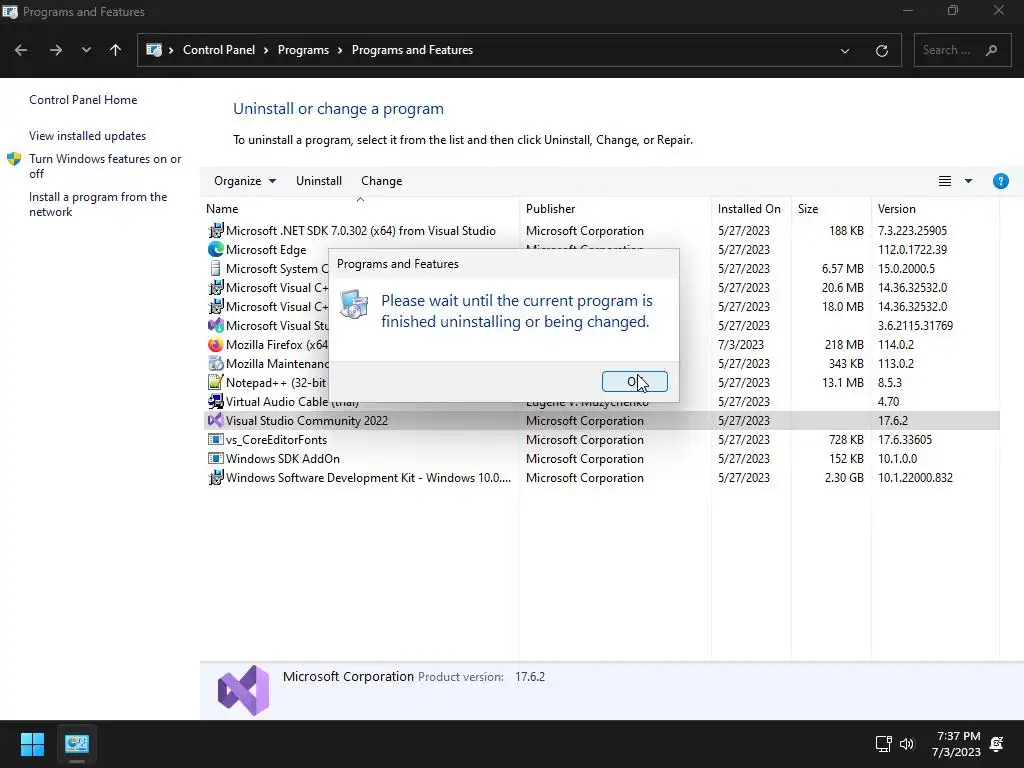Select Programs breadcrumb in address bar

[303, 50]
